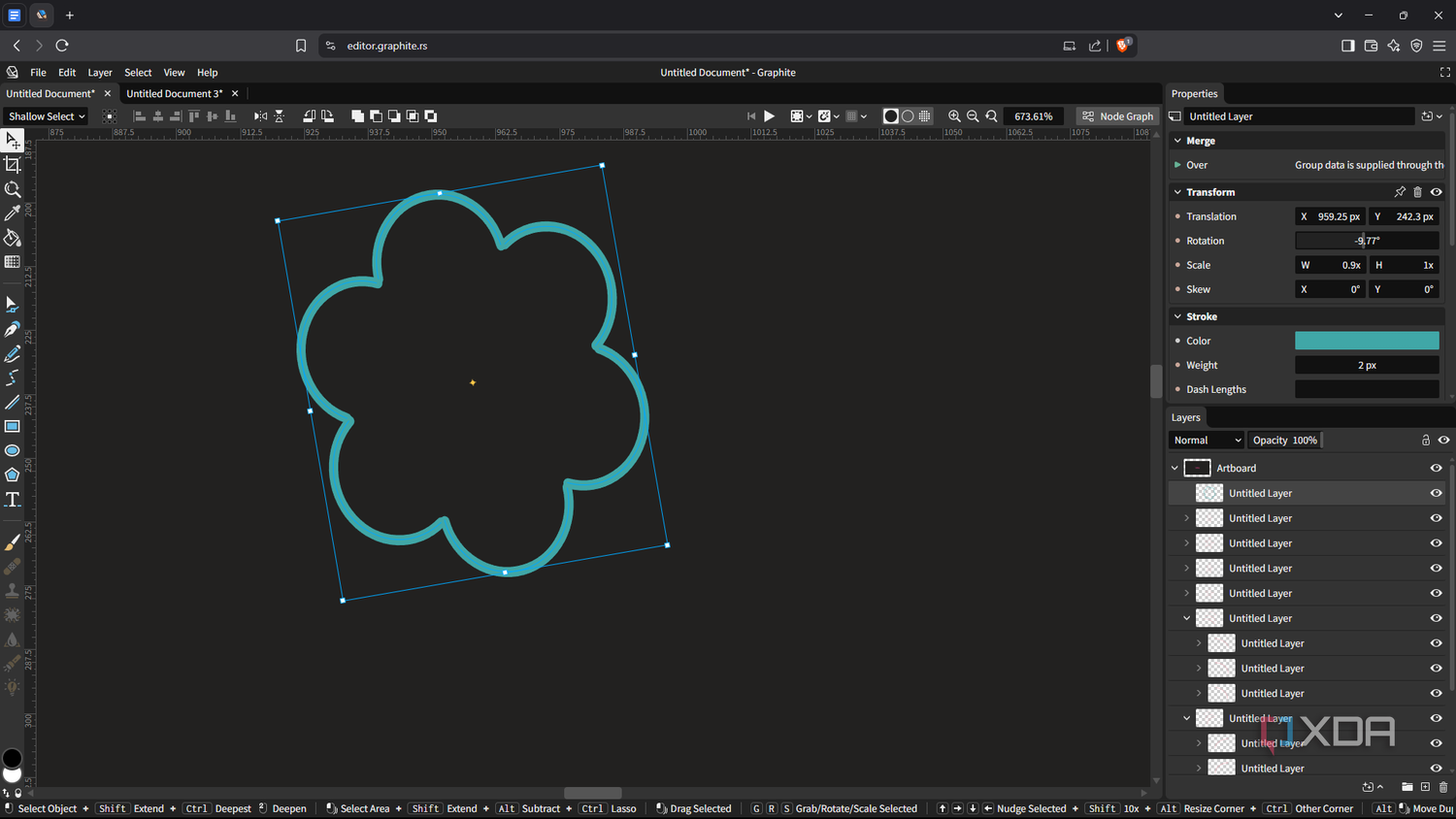The width and height of the screenshot is (1456, 819).
Task: Select the Line tool
Action: pos(13,403)
